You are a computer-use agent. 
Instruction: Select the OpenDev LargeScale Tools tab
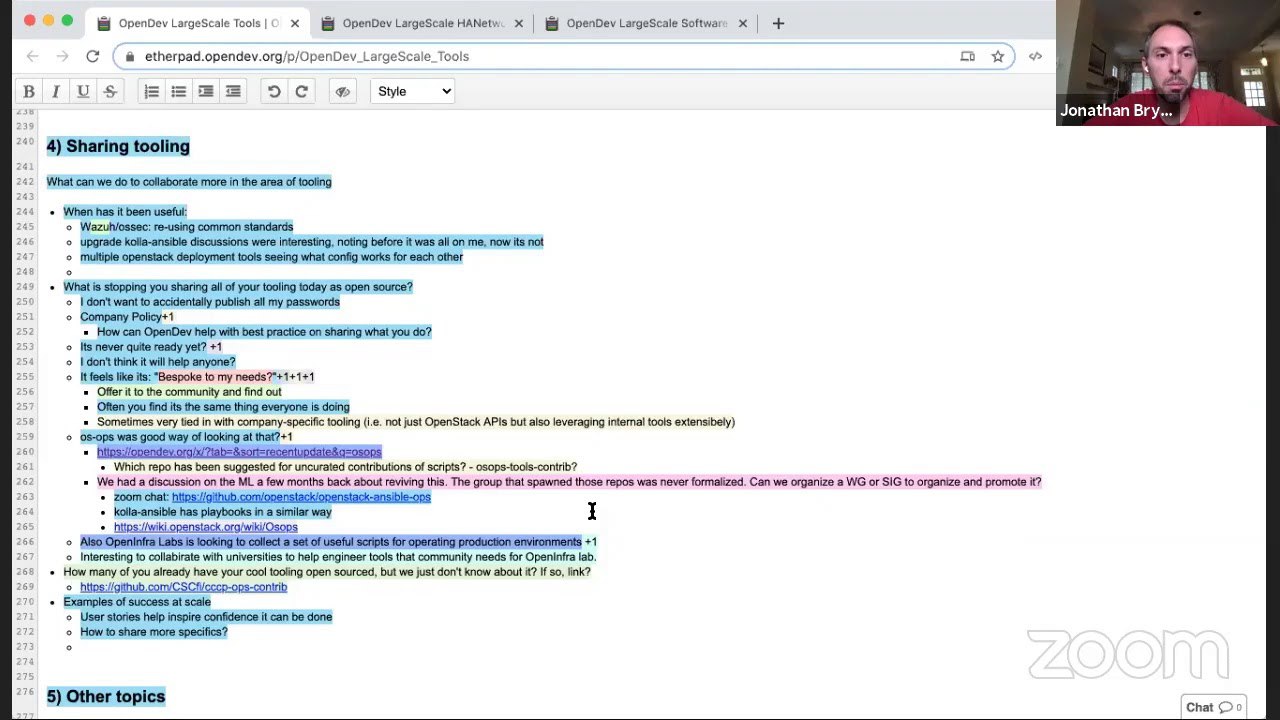tap(199, 23)
